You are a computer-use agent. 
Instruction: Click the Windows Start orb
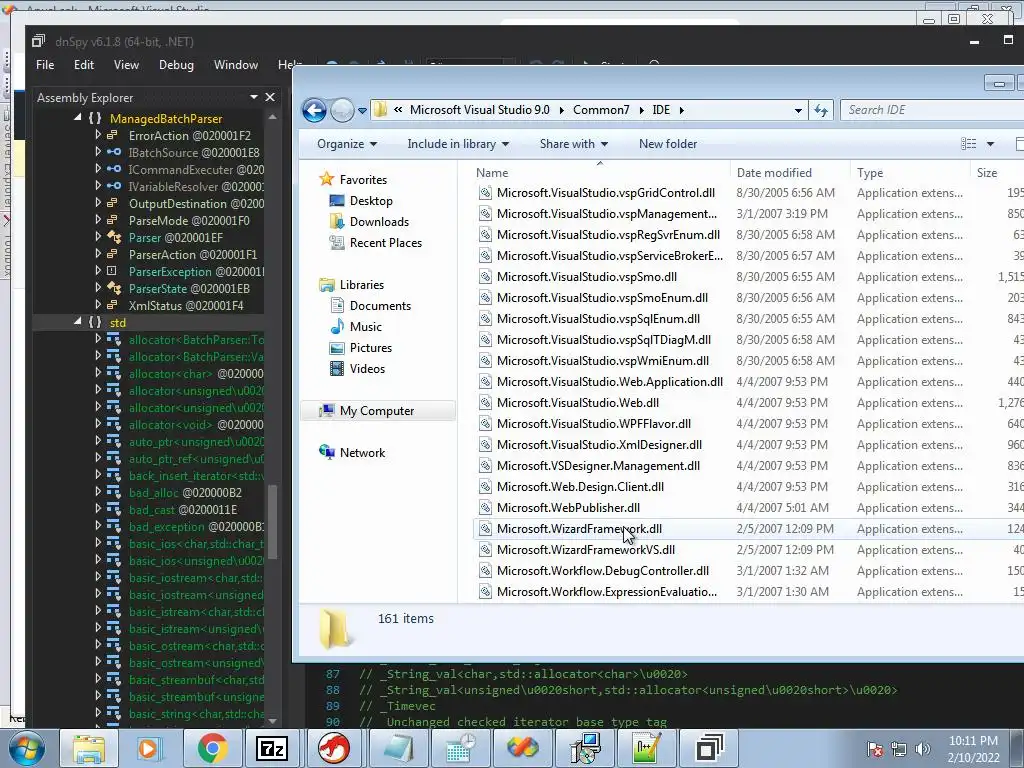click(x=27, y=748)
